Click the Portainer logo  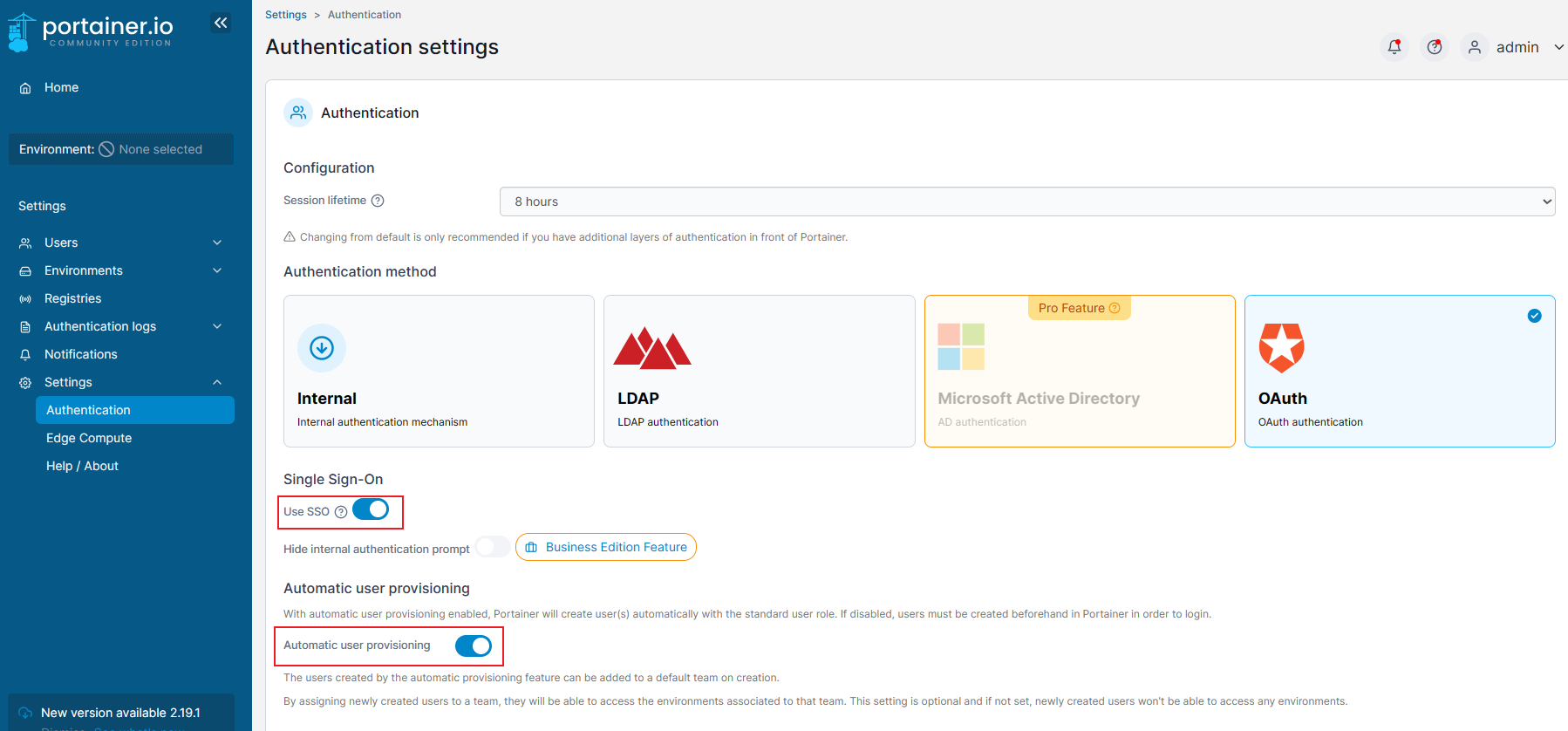[x=91, y=31]
